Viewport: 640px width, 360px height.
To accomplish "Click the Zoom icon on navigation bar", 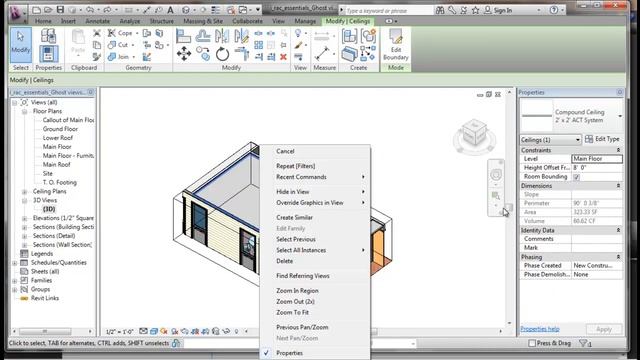I will [x=496, y=196].
